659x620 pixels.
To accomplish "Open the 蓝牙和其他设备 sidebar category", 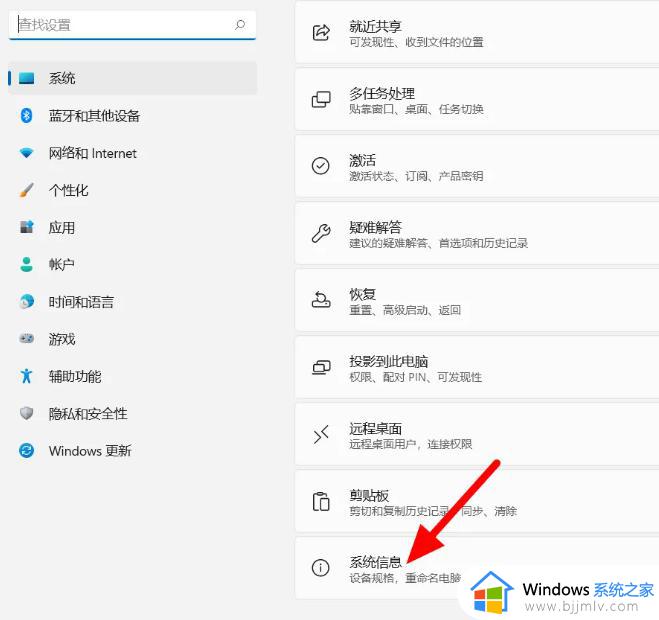I will (132, 116).
